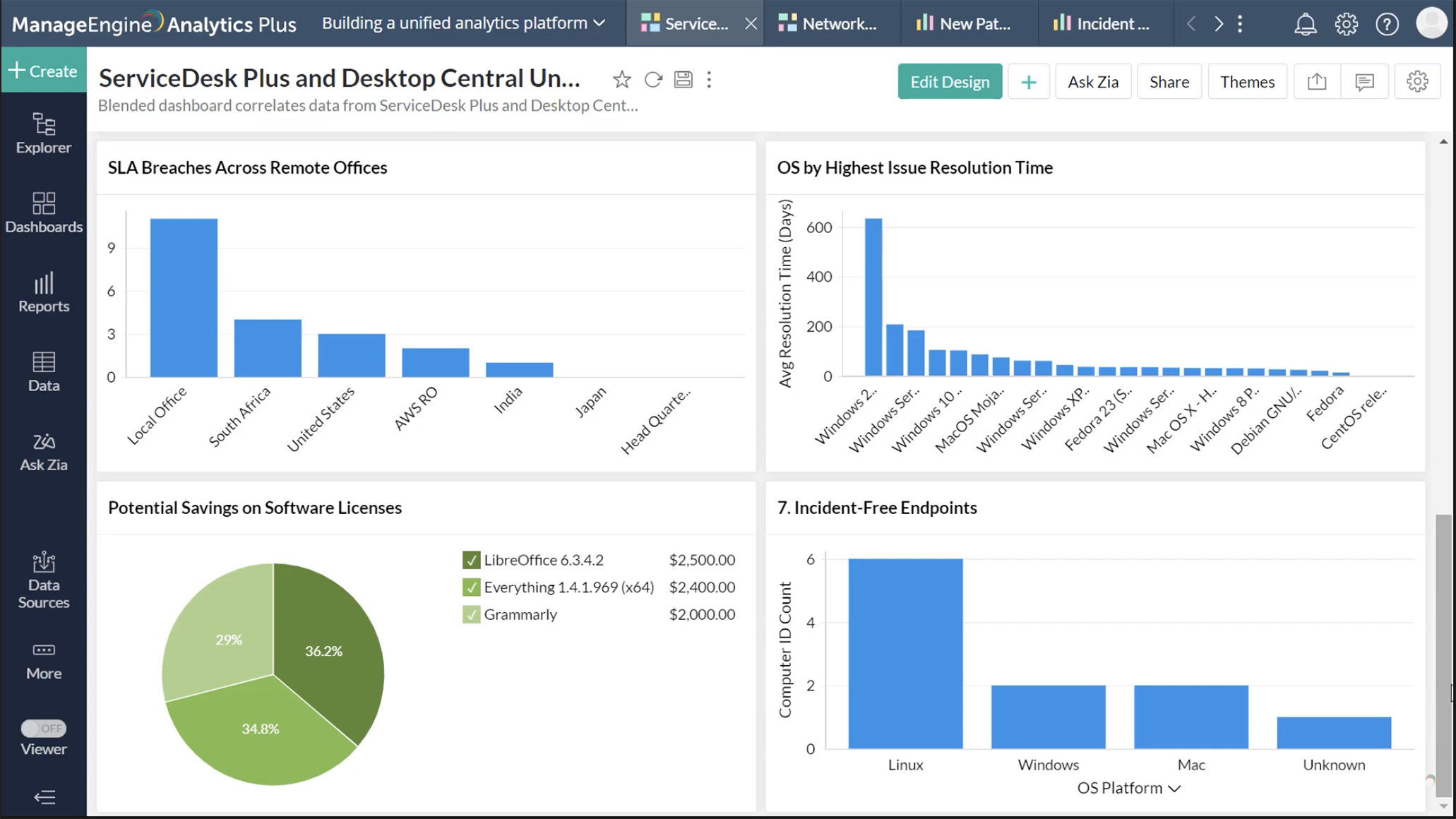
Task: Expand the workspace name dropdown
Action: point(599,23)
